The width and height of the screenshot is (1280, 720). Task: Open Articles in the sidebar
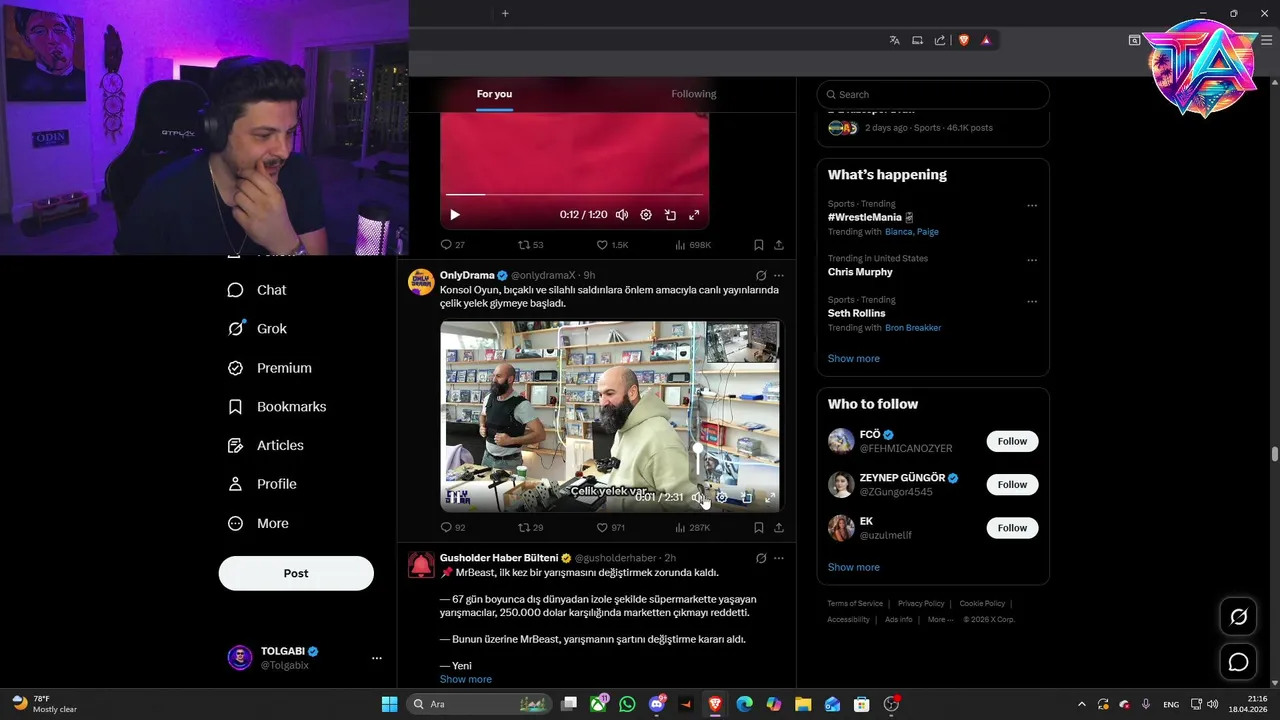pos(265,446)
